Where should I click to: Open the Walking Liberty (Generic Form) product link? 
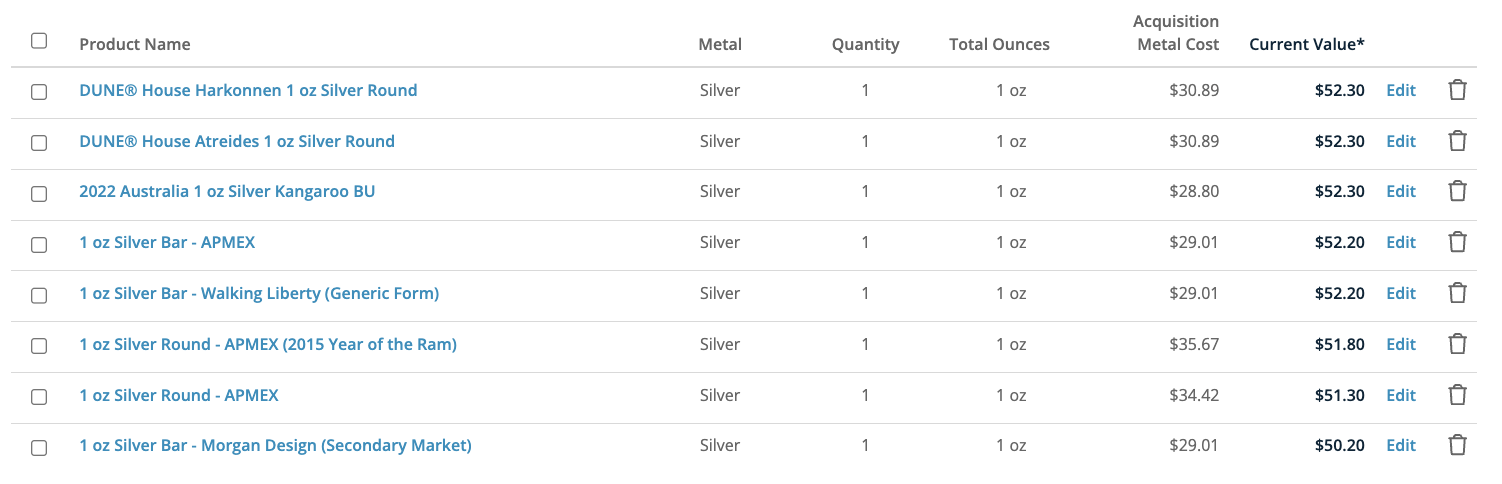coord(259,293)
